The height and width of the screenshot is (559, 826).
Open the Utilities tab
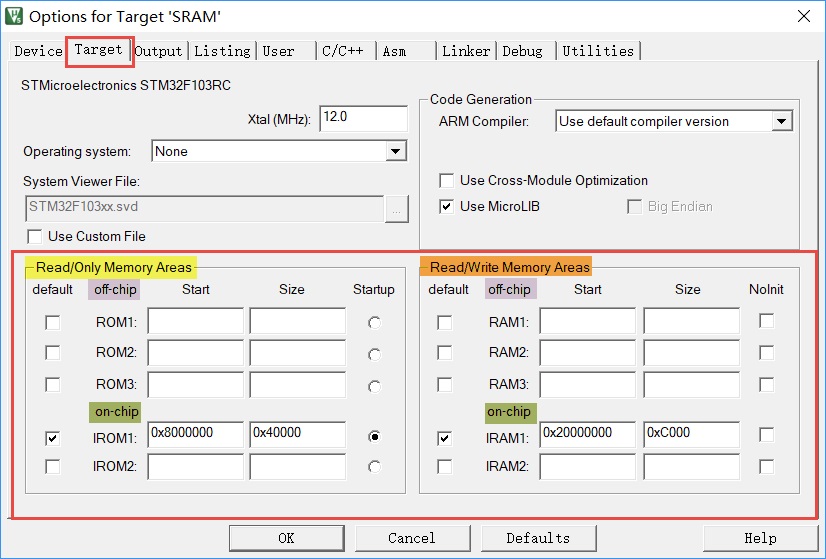(x=598, y=51)
